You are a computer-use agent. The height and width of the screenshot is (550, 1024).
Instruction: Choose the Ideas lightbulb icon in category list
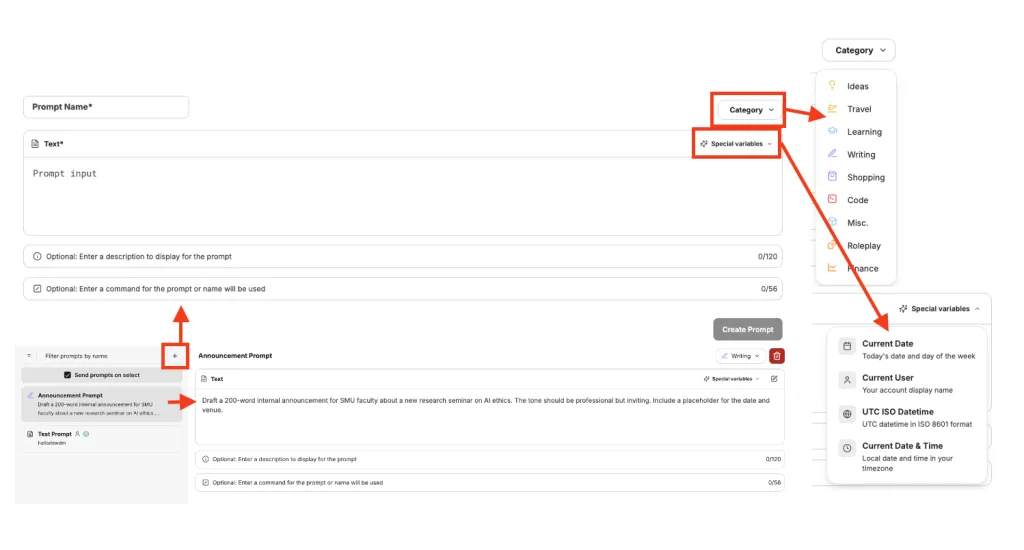coord(832,86)
